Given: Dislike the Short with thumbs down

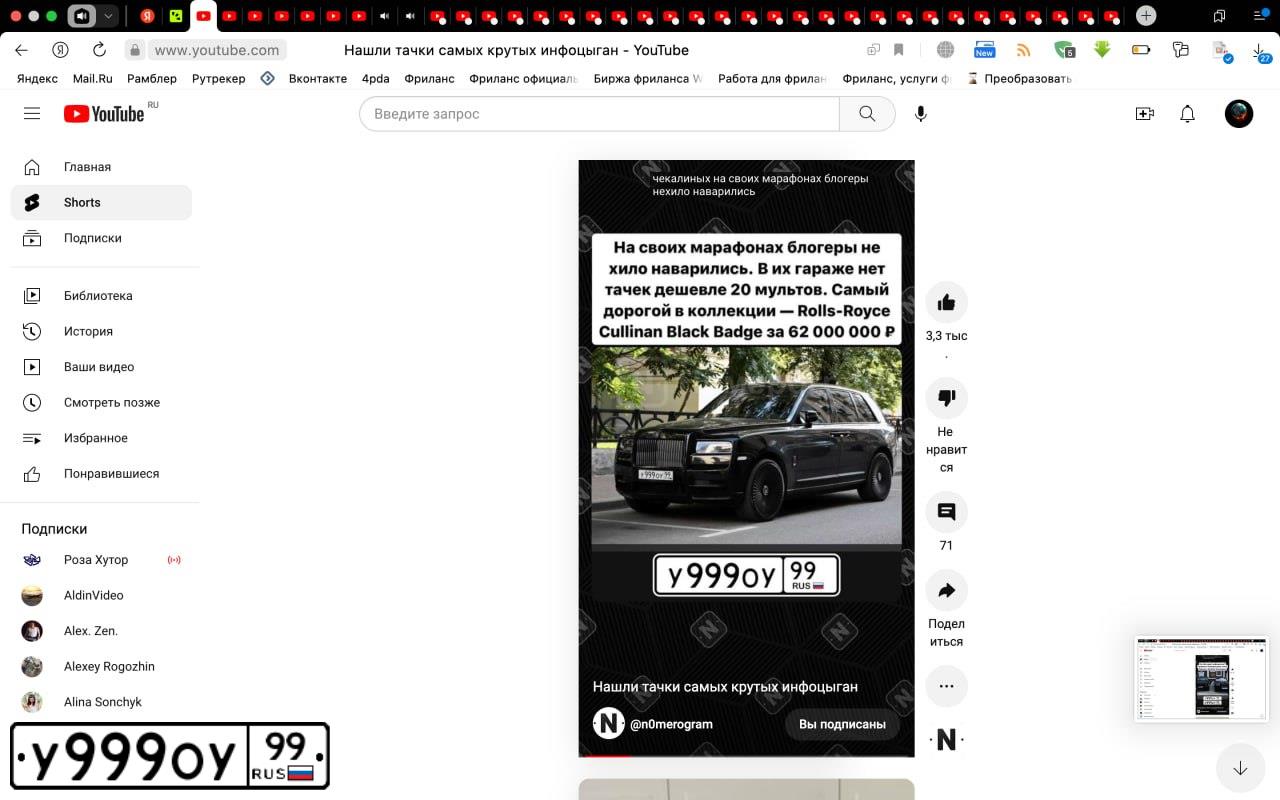Looking at the screenshot, I should coord(946,398).
